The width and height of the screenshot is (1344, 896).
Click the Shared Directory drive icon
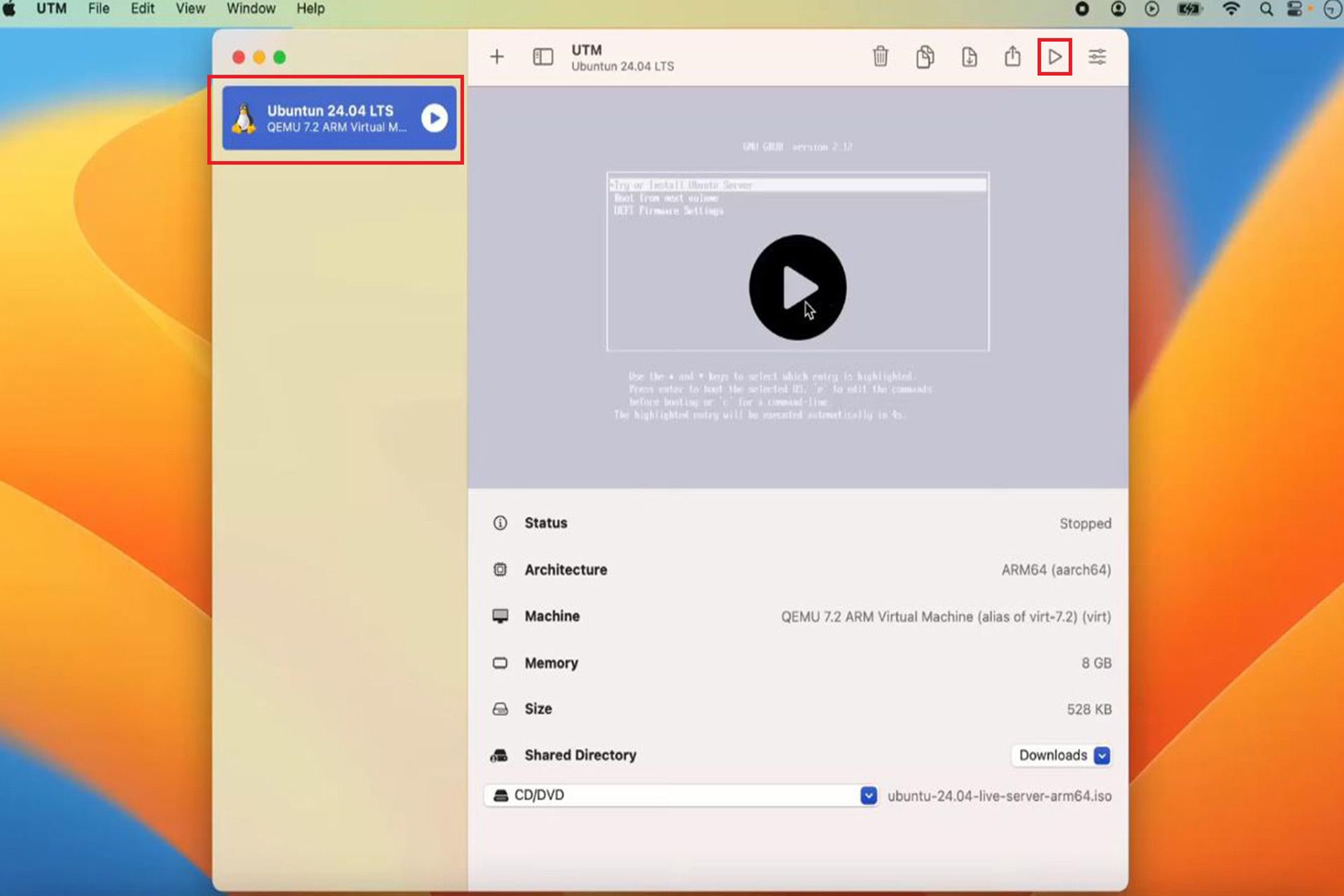pos(499,755)
